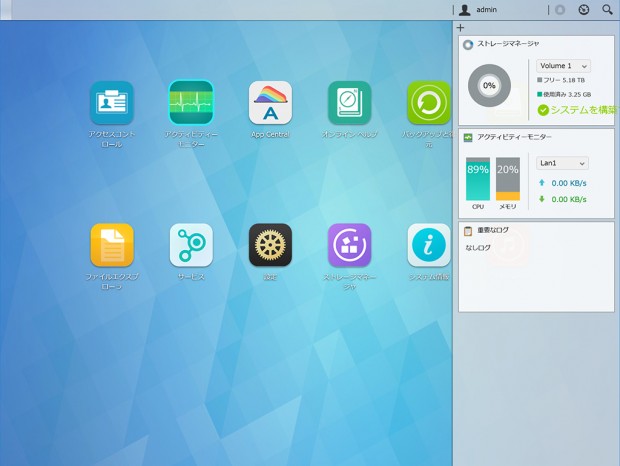Add a widget with plus icon
The width and height of the screenshot is (620, 466).
[460, 28]
